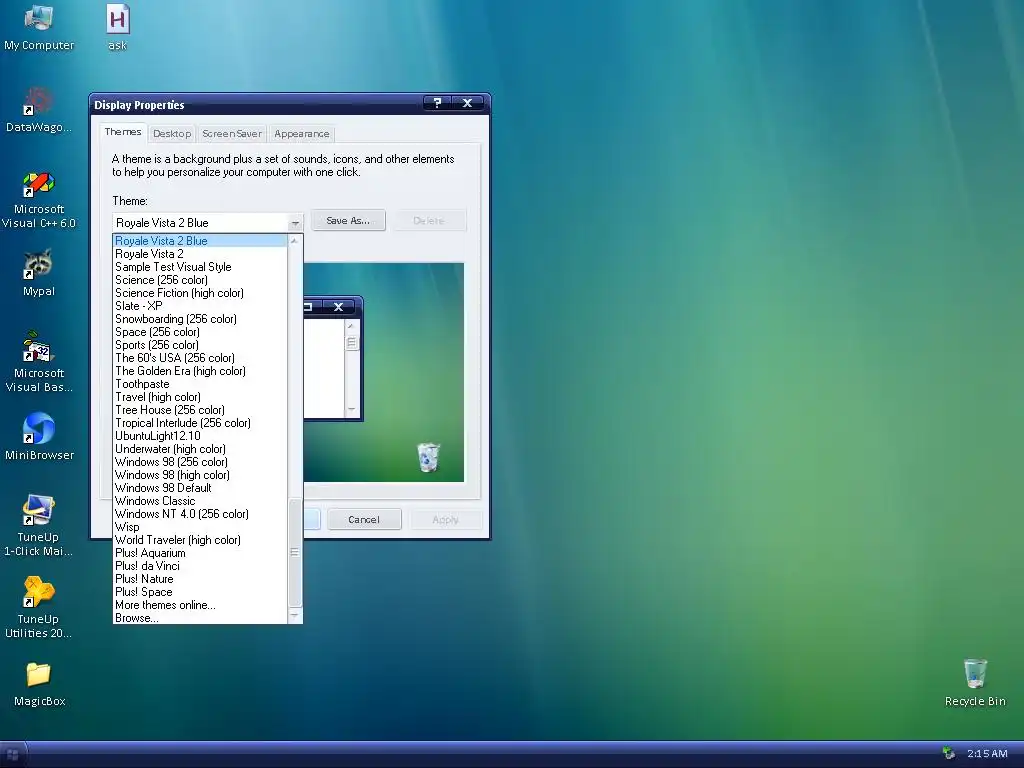Click the Start button on taskbar
The height and width of the screenshot is (768, 1024).
click(13, 755)
